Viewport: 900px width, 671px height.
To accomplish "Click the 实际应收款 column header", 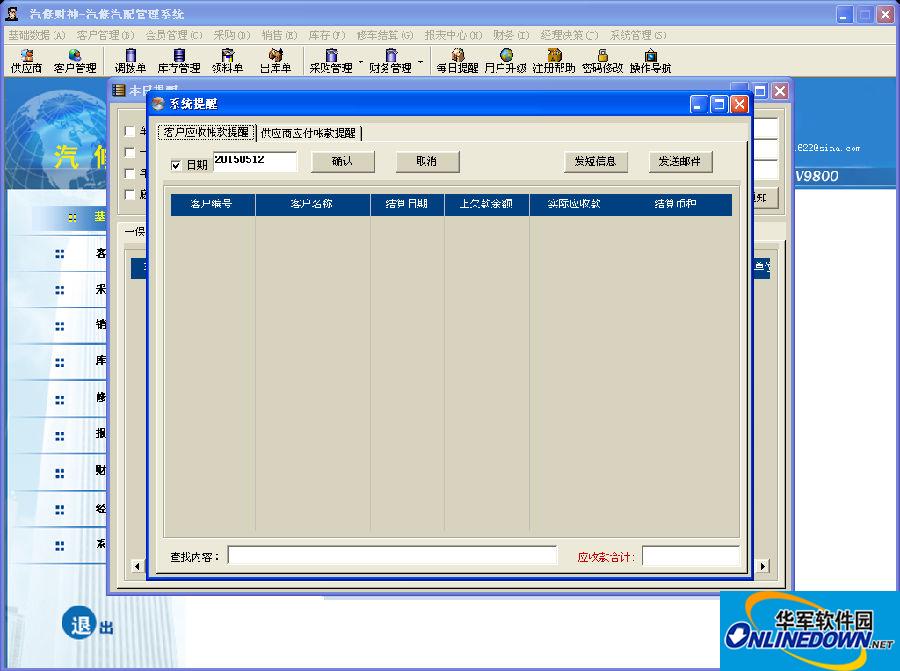I will click(x=574, y=204).
